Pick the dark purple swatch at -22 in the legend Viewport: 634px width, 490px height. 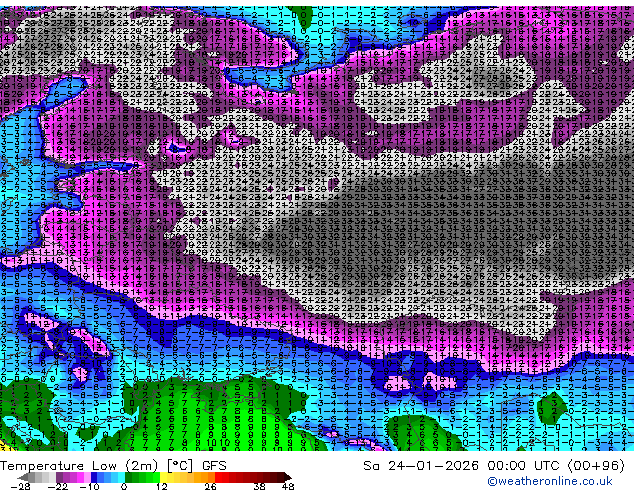click(59, 477)
